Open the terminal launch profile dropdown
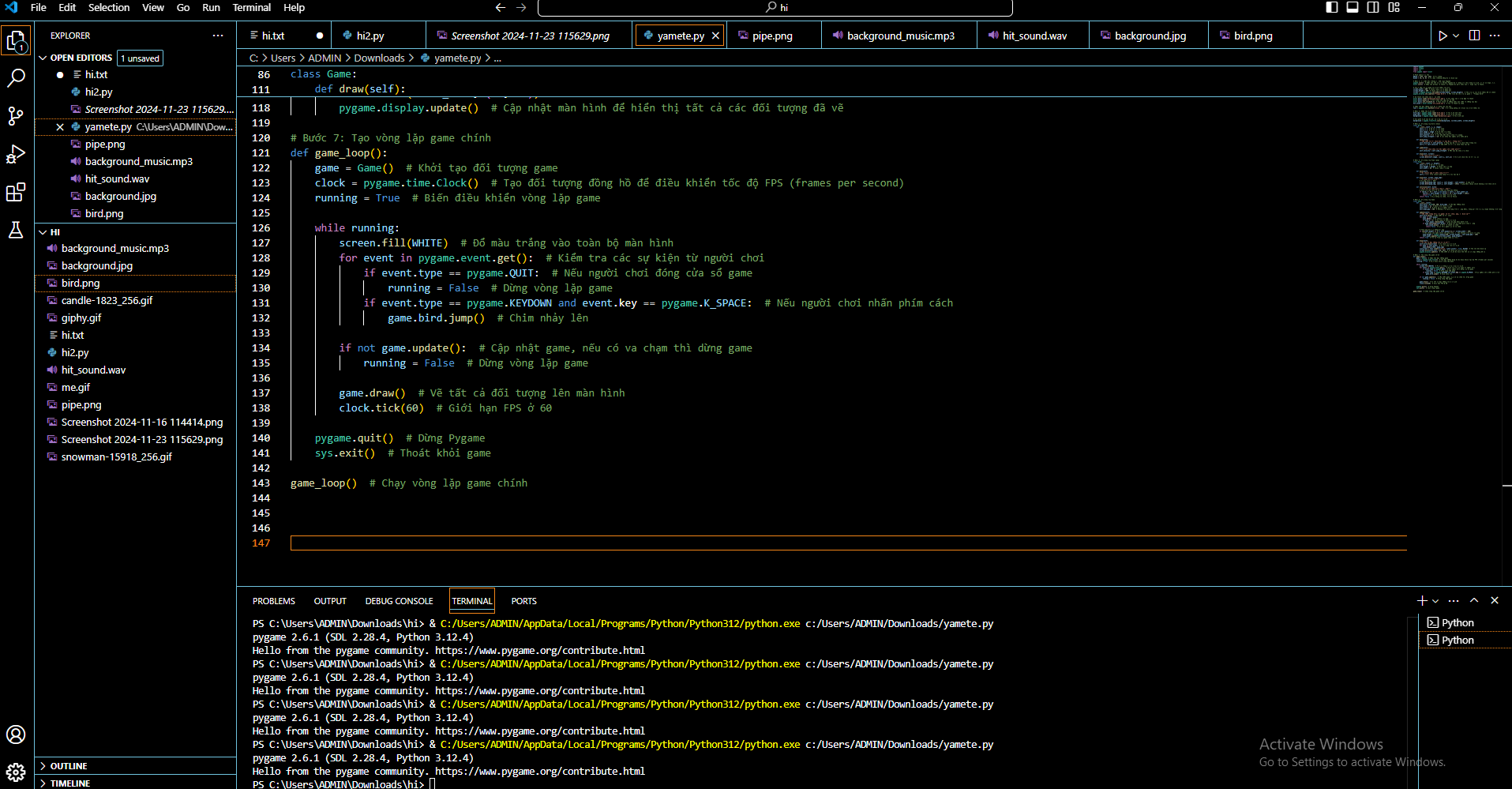This screenshot has height=789, width=1512. (x=1435, y=601)
